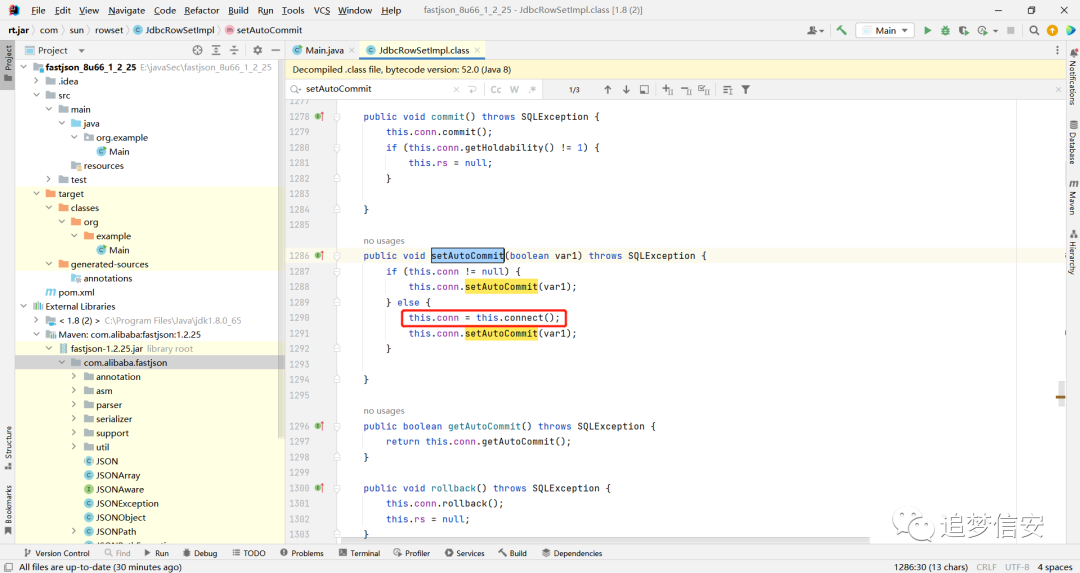The image size is (1080, 573).
Task: Toggle match case Cc option
Action: [x=496, y=90]
